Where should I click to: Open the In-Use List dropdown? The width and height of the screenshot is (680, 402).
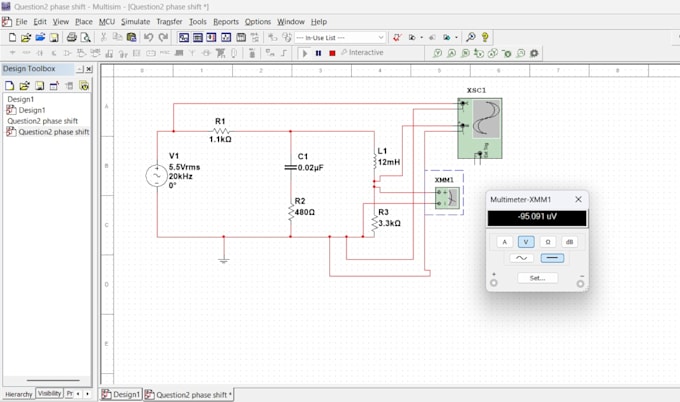pos(340,38)
